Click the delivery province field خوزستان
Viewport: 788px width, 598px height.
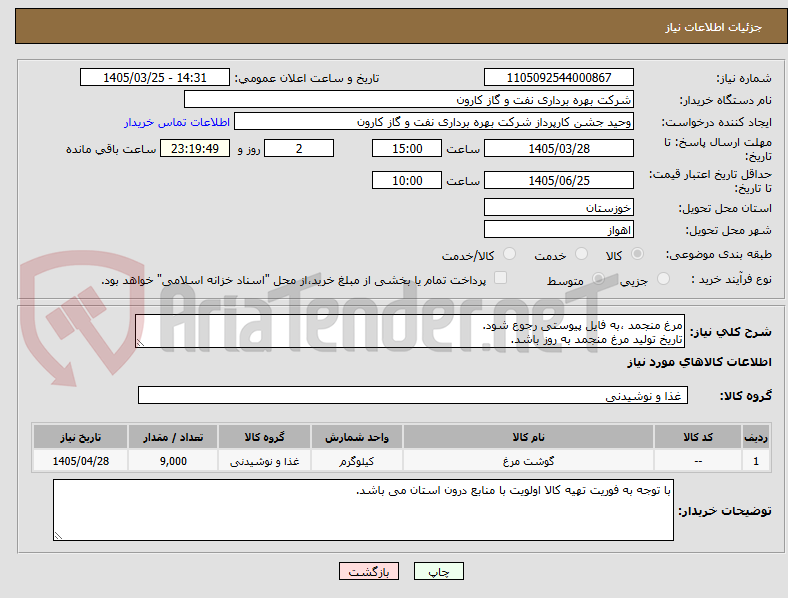tap(559, 208)
